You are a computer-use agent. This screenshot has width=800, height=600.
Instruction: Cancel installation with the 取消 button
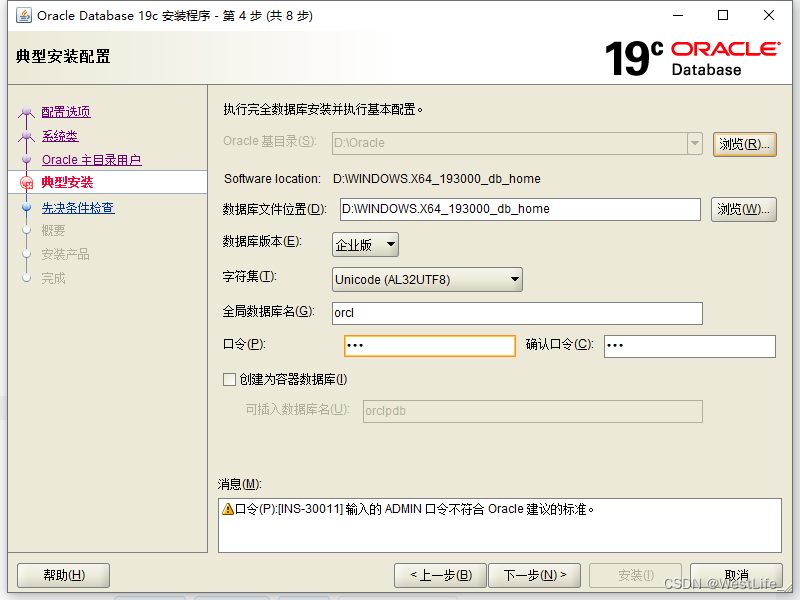coord(736,575)
